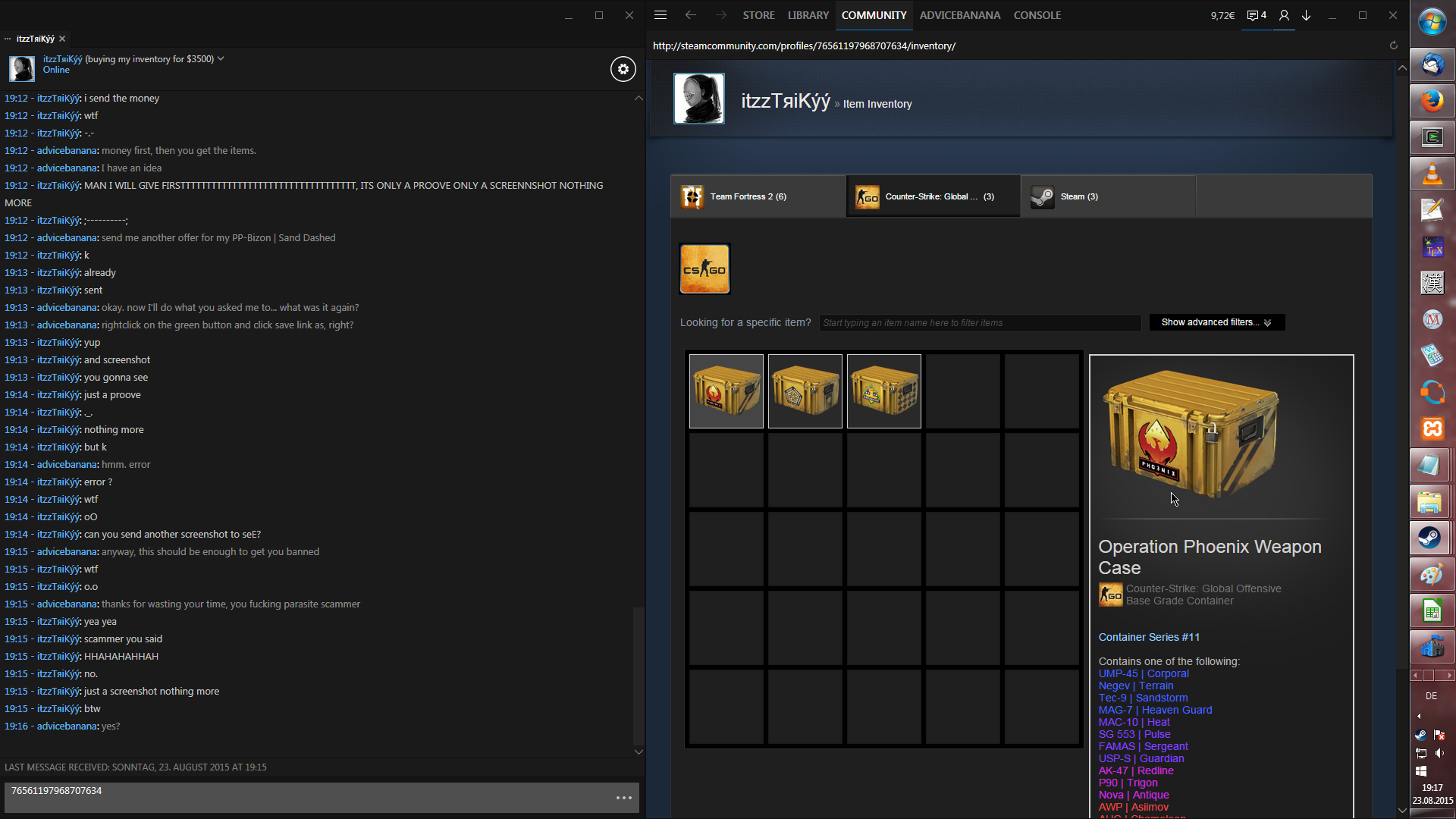
Task: Click the UMP-45 | Corporal link
Action: tap(1143, 673)
